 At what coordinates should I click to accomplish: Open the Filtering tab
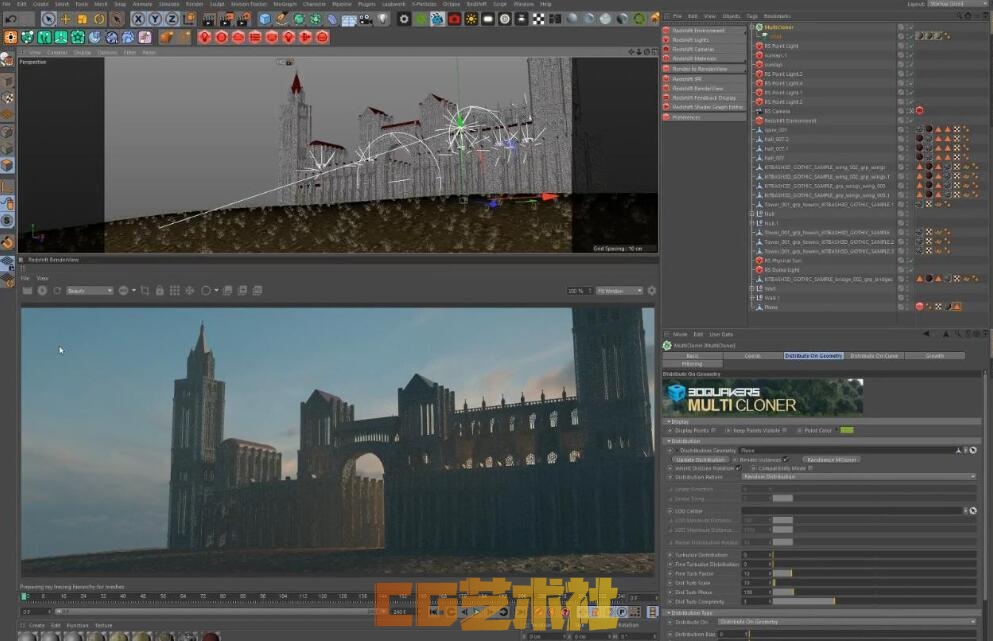pos(692,364)
